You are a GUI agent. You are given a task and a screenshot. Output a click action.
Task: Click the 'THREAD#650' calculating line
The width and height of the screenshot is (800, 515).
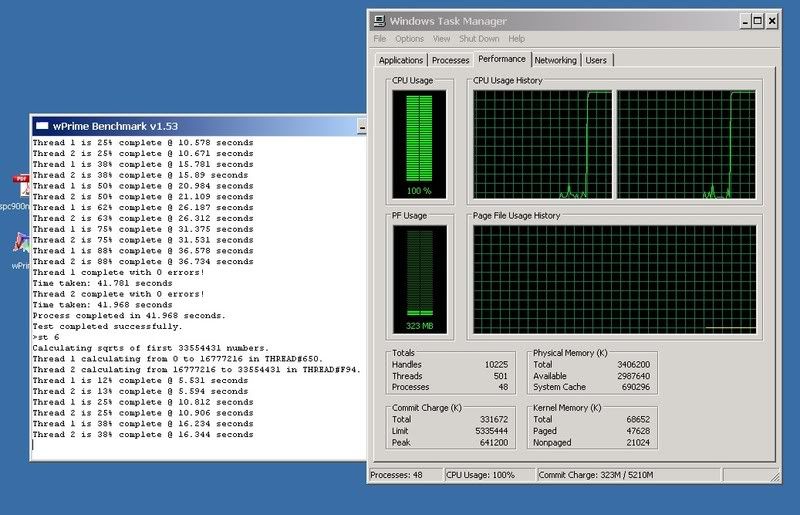pyautogui.click(x=178, y=359)
